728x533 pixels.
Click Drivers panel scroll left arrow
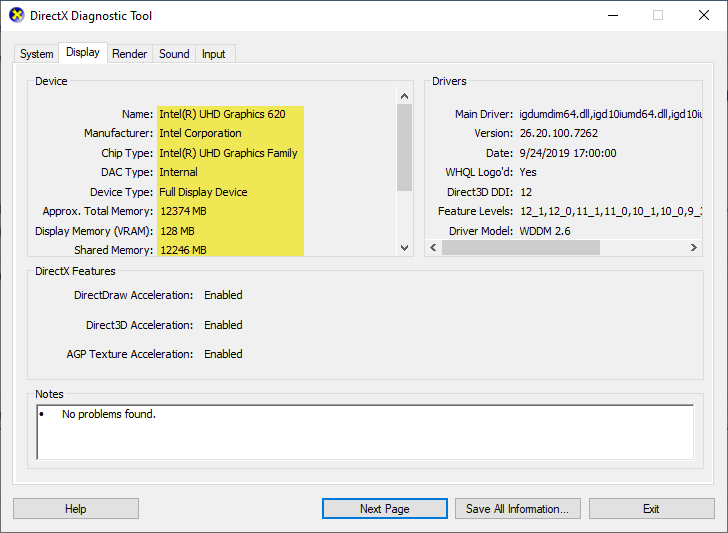click(x=433, y=247)
